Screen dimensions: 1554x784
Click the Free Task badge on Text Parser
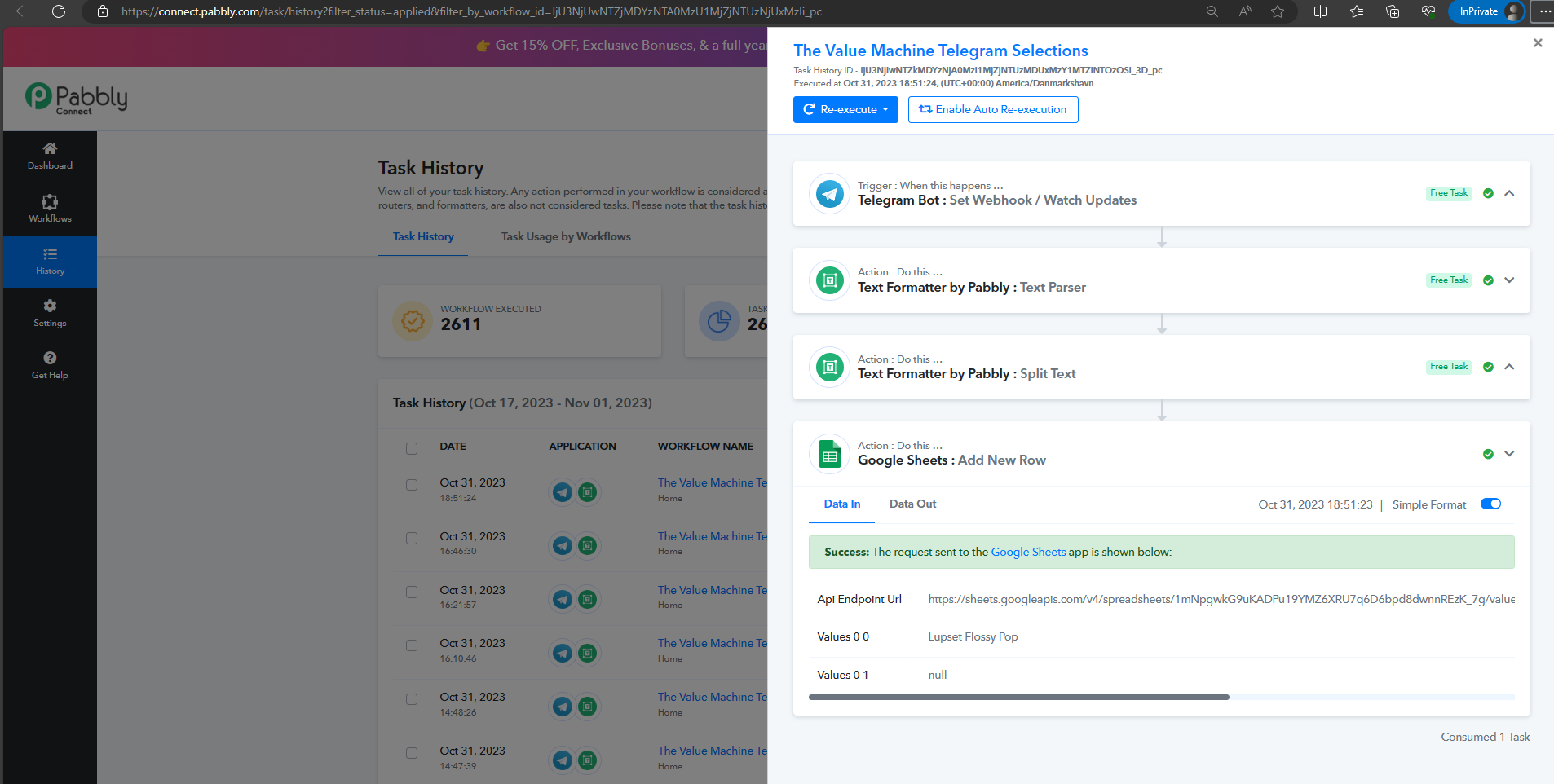coord(1449,280)
